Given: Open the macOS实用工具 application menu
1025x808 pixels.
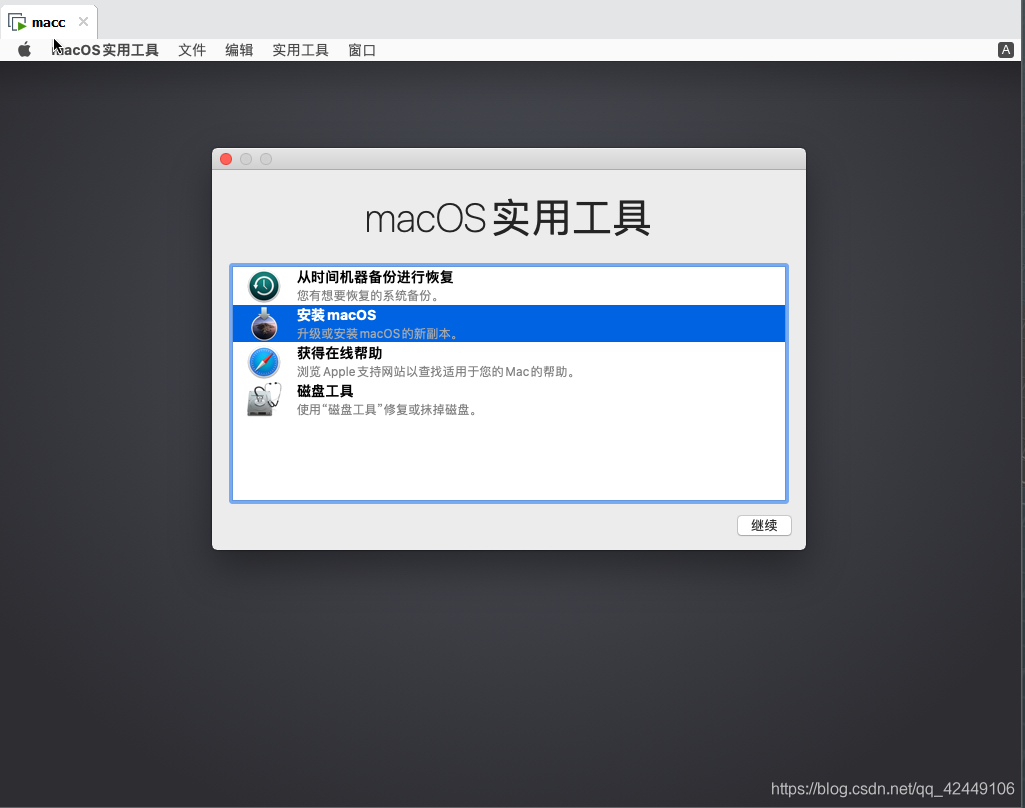Looking at the screenshot, I should click(105, 50).
